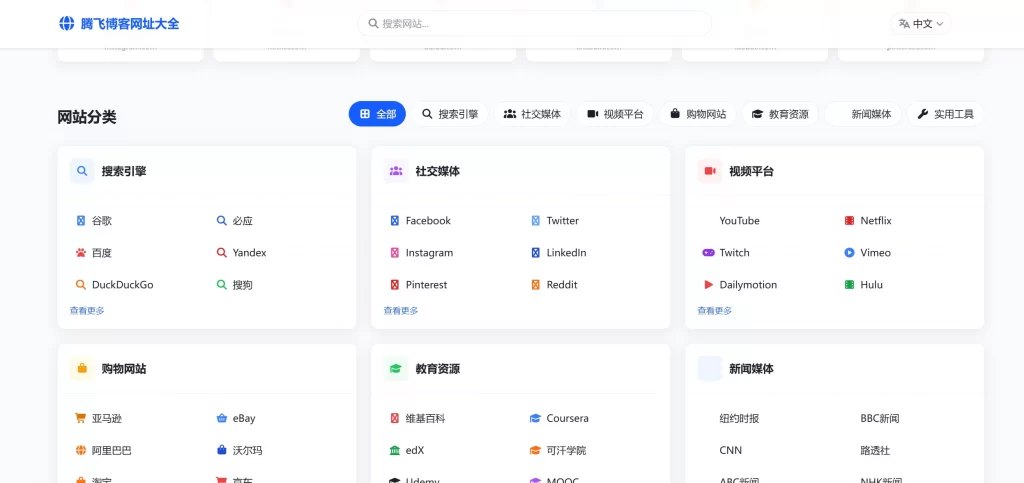This screenshot has width=1024, height=483.
Task: Click the 购物网站 card bag icon
Action: pos(82,369)
